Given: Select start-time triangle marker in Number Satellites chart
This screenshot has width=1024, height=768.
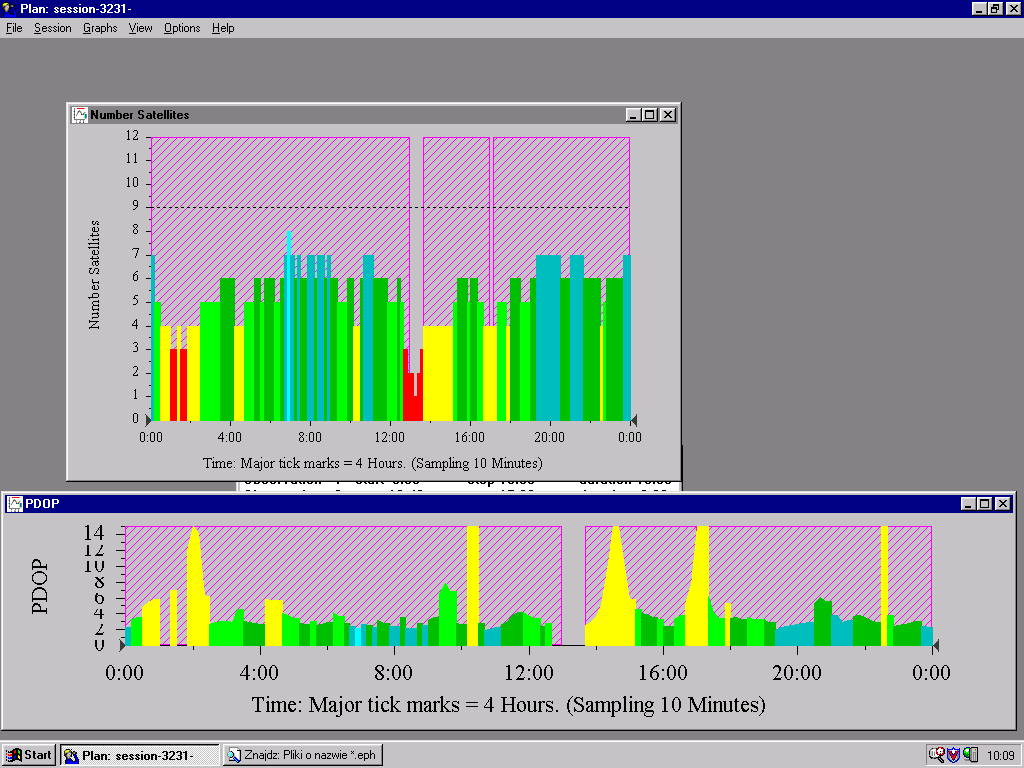Looking at the screenshot, I should [148, 419].
